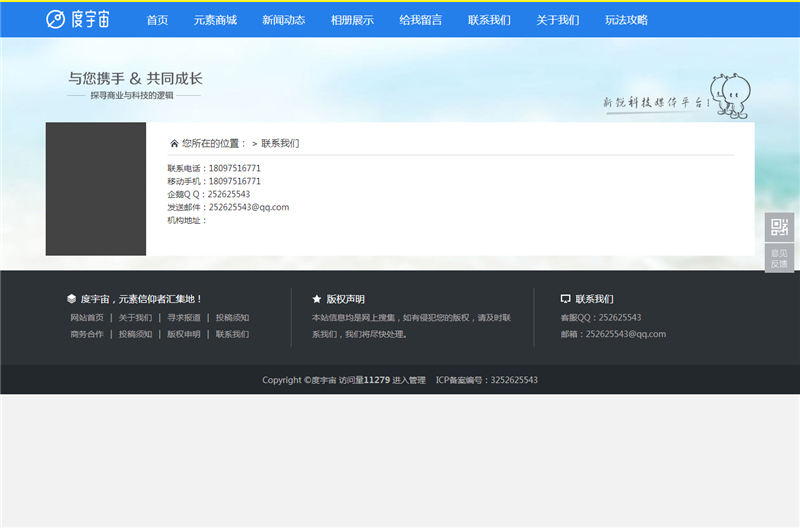This screenshot has width=800, height=528.
Task: Click the 关于我们 item in the top navigation
Action: tap(557, 20)
